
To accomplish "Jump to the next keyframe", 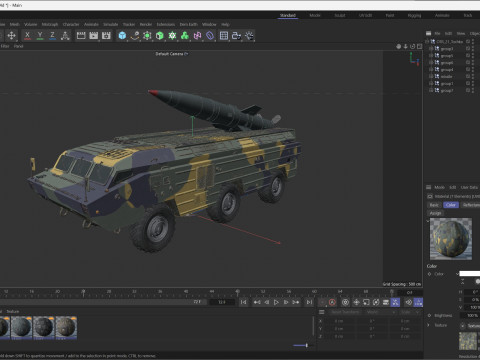I will coord(296,302).
